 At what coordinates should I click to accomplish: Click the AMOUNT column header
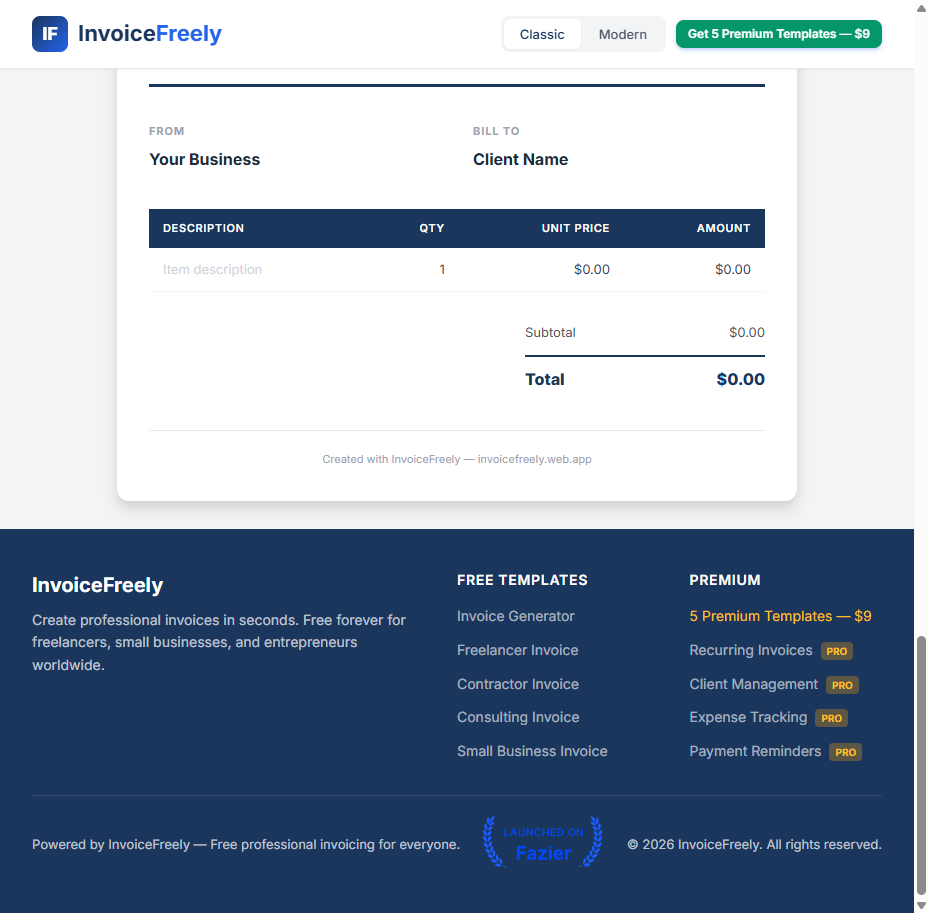pyautogui.click(x=723, y=228)
